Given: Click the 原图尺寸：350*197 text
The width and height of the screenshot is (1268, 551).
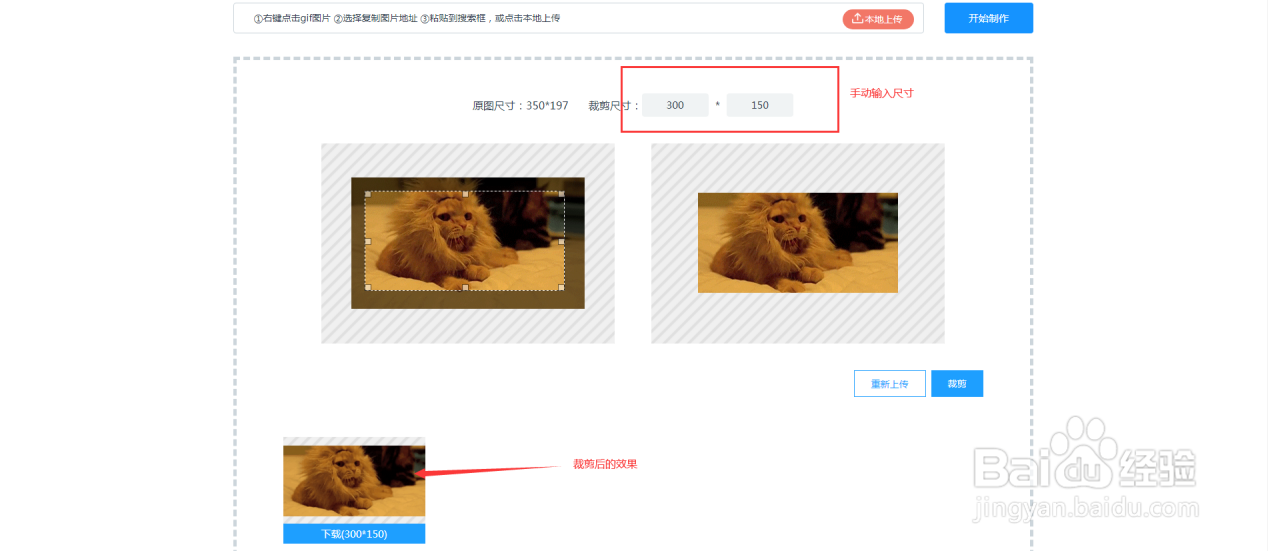Looking at the screenshot, I should pos(520,105).
